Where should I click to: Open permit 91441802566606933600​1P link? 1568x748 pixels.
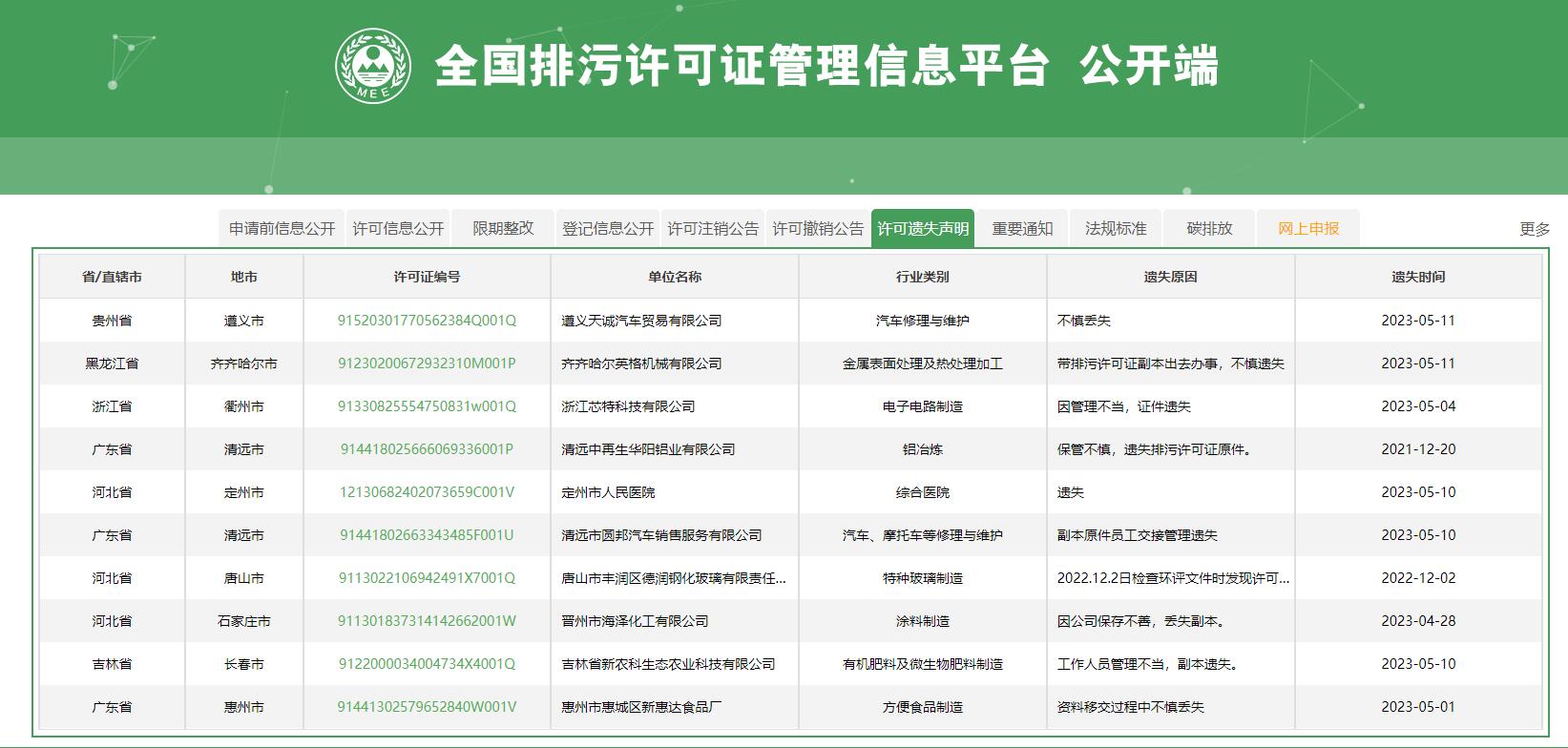427,449
